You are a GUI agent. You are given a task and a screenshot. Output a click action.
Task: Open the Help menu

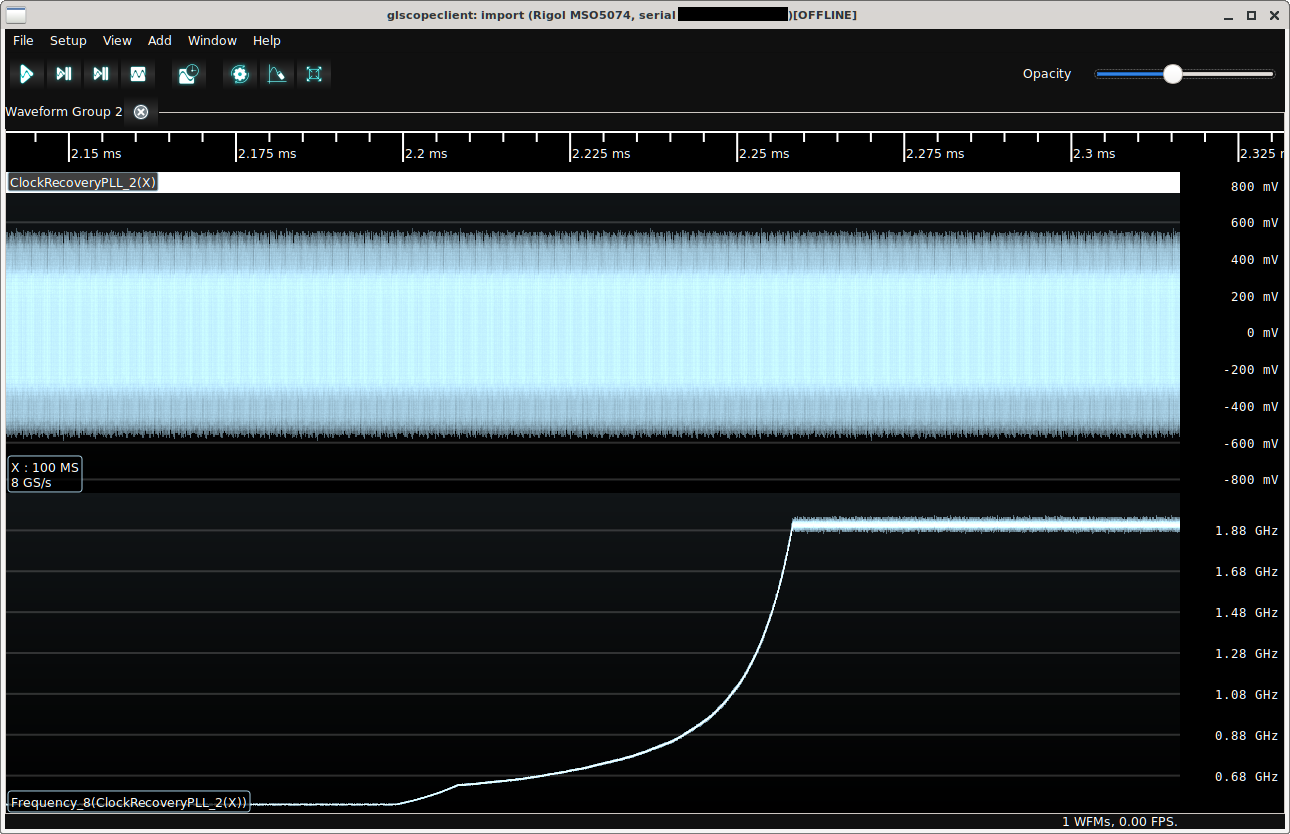(x=267, y=41)
